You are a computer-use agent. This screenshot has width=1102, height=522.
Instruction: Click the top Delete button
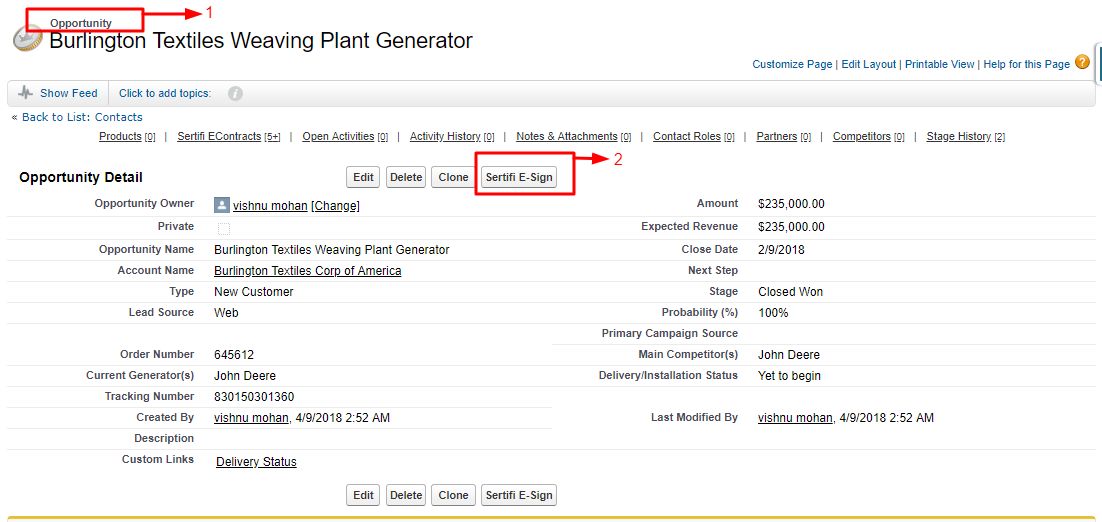click(406, 178)
